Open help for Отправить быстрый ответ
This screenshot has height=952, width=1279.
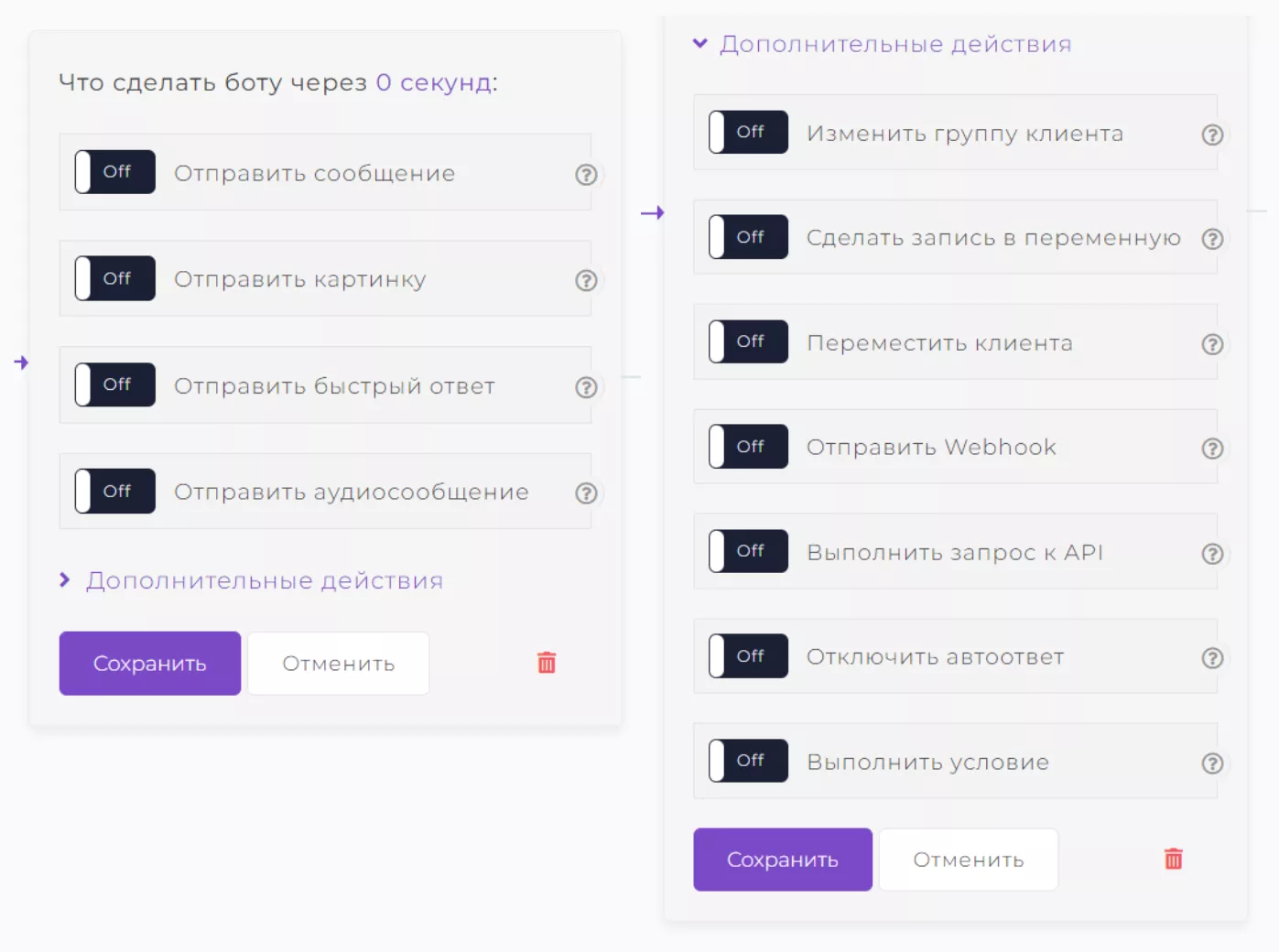point(586,387)
